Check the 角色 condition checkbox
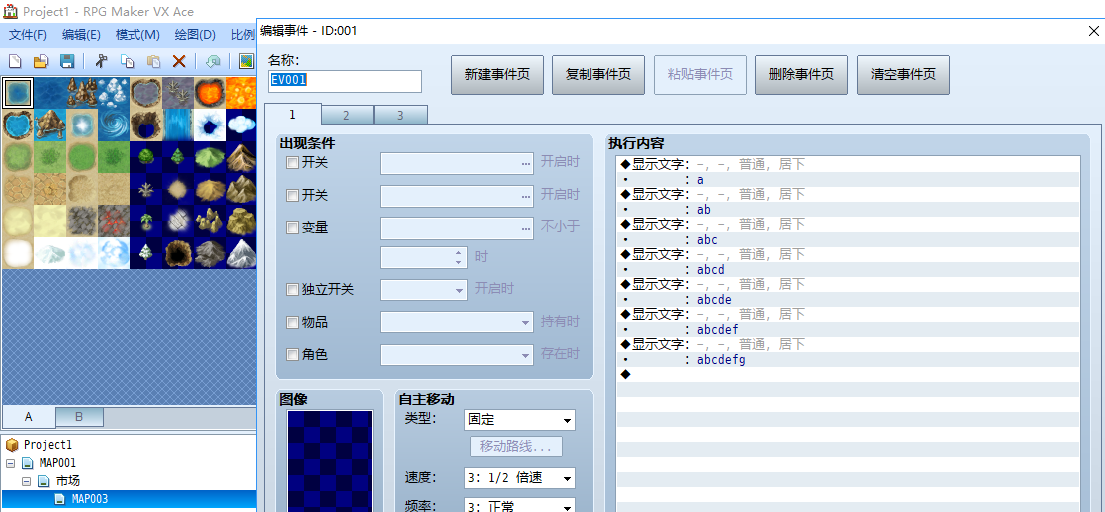Image resolution: width=1105 pixels, height=512 pixels. tap(292, 355)
